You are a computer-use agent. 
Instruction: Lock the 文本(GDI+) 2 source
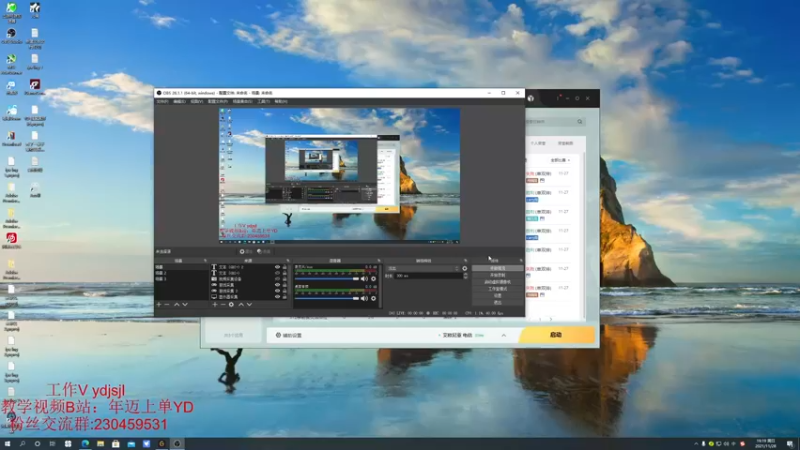pos(285,267)
